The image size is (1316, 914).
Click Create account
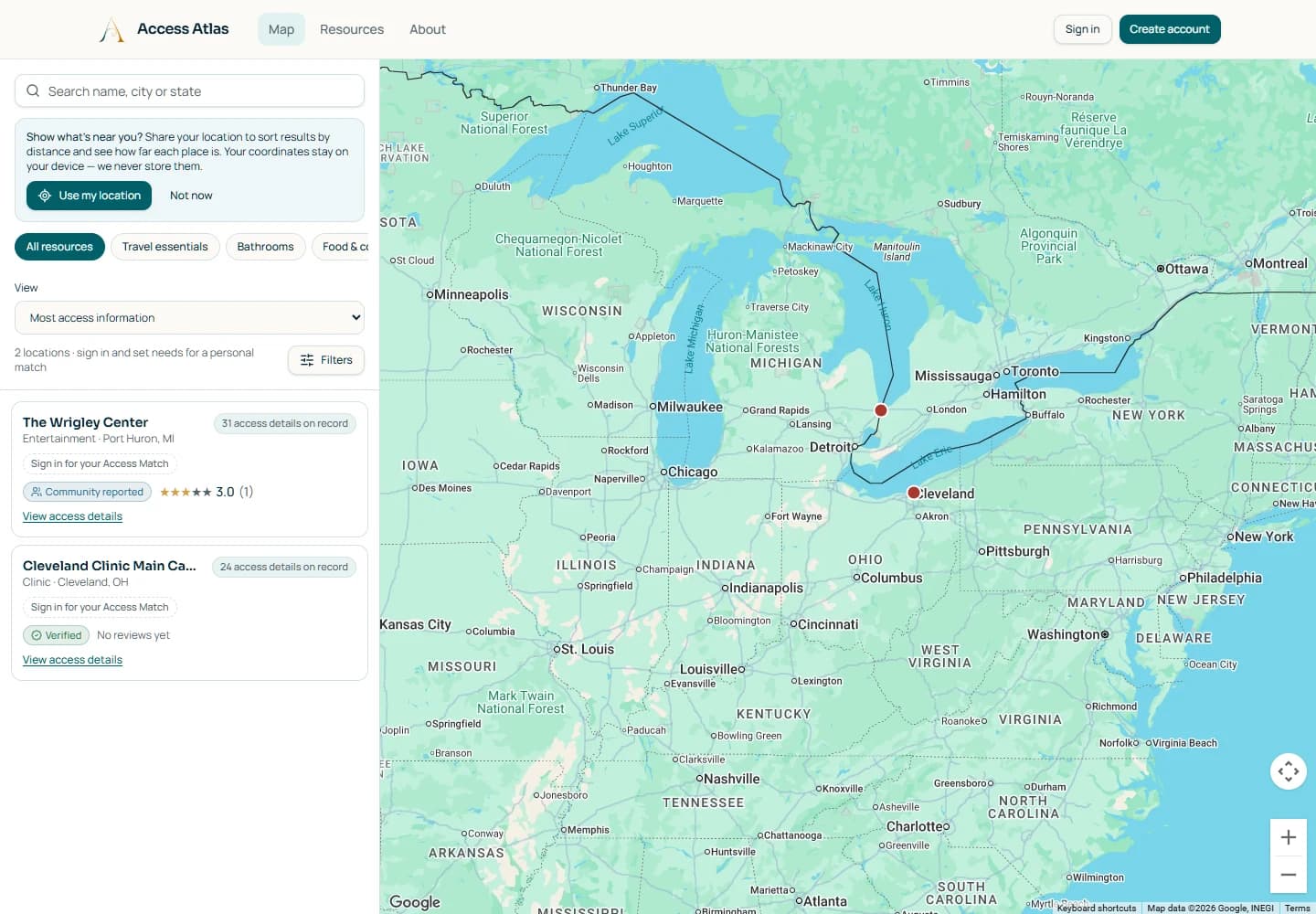click(x=1170, y=29)
